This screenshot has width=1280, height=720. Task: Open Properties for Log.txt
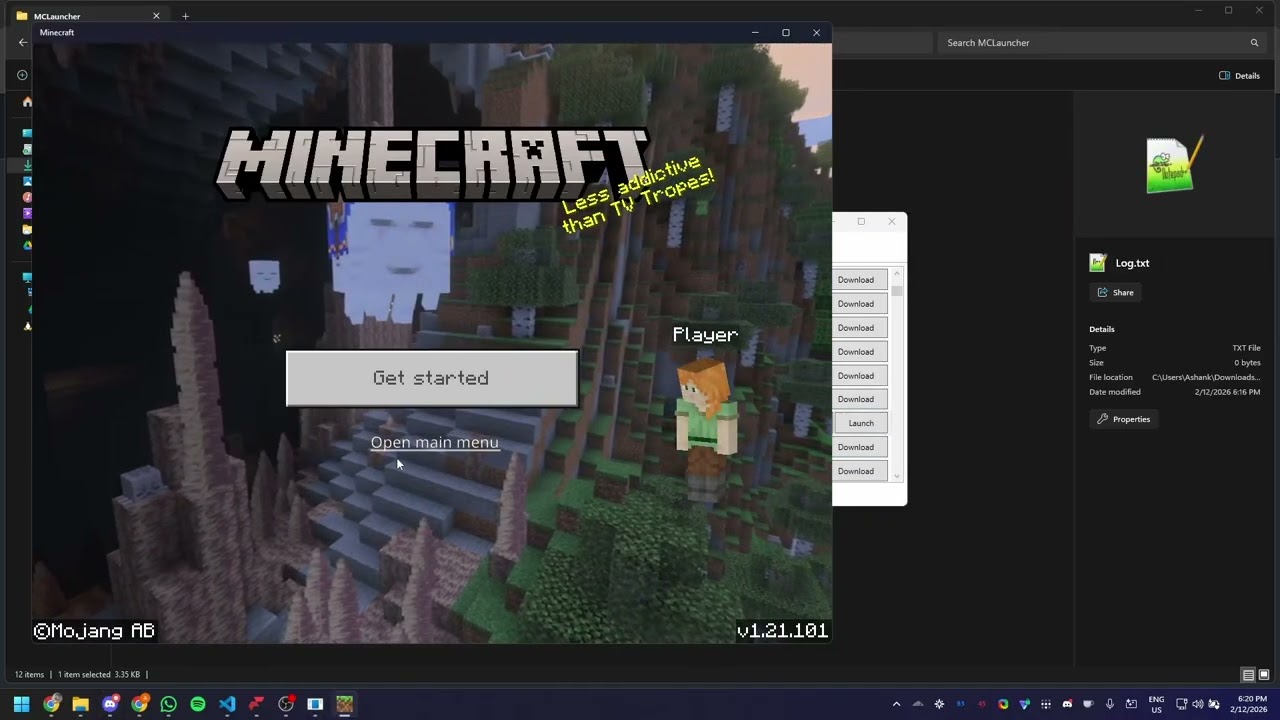point(1124,419)
